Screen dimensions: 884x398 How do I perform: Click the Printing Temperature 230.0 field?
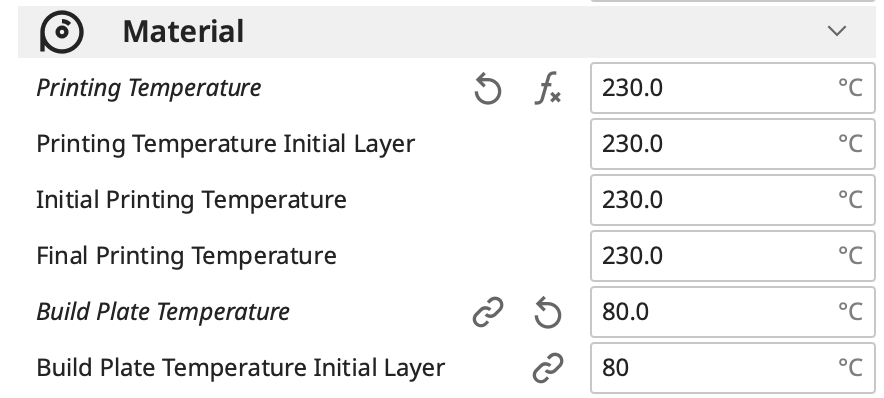[x=732, y=88]
